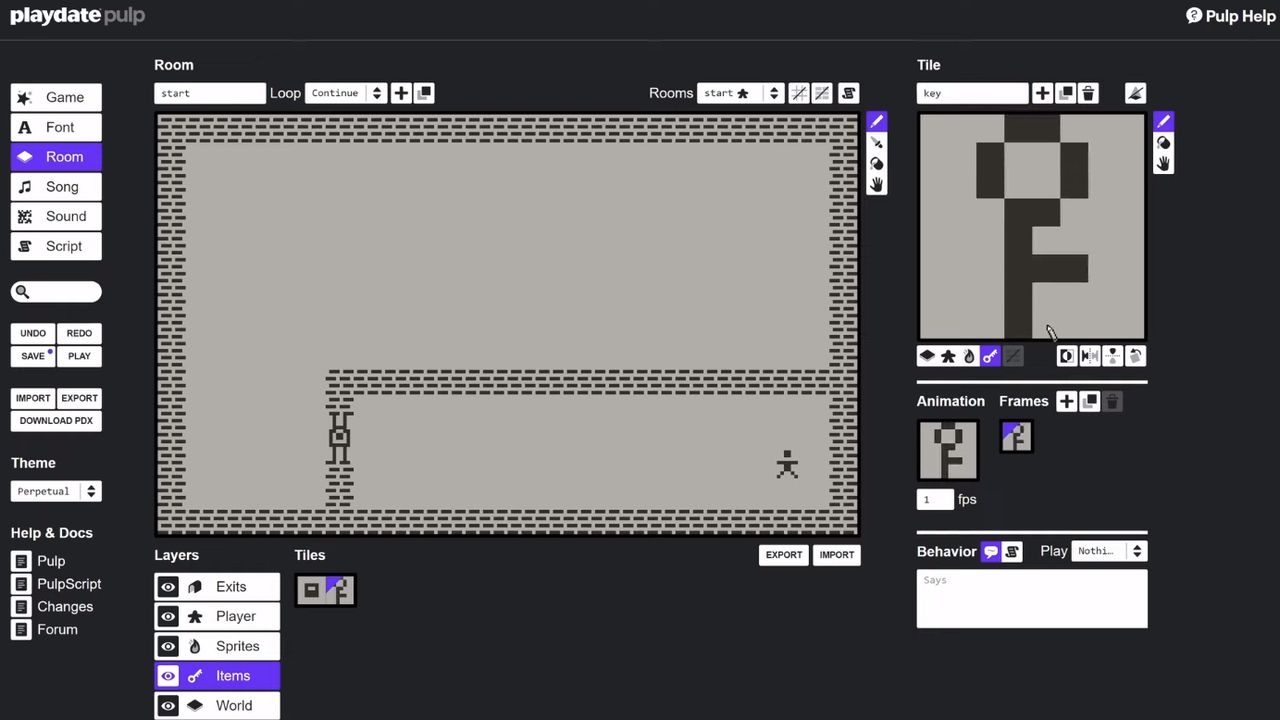Select the hand tool in room editor
This screenshot has height=720, width=1280.
click(877, 185)
